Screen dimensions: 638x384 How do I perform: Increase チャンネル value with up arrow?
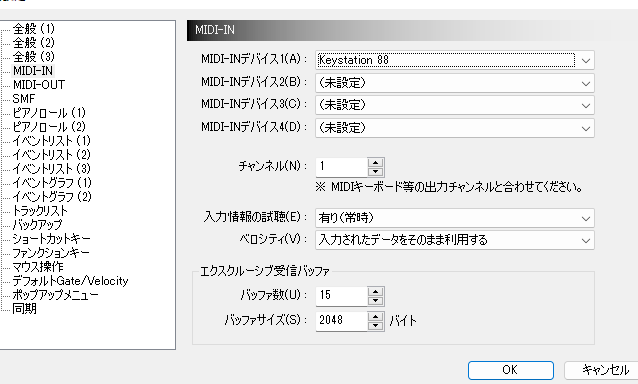click(375, 162)
